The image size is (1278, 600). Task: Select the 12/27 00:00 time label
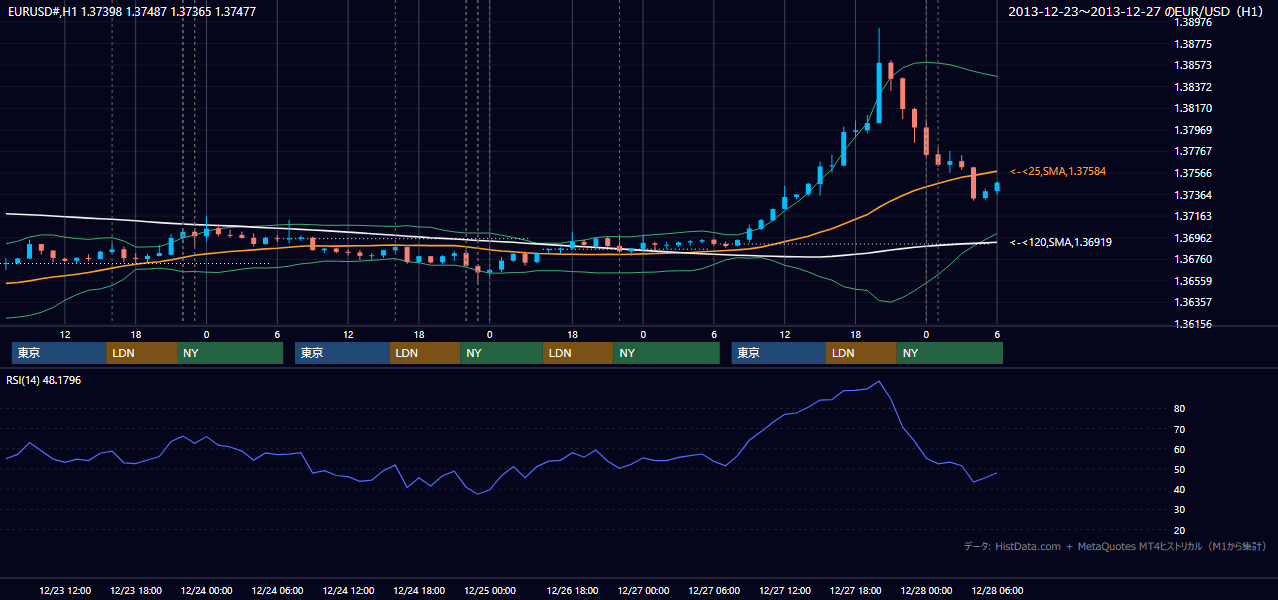pos(644,591)
